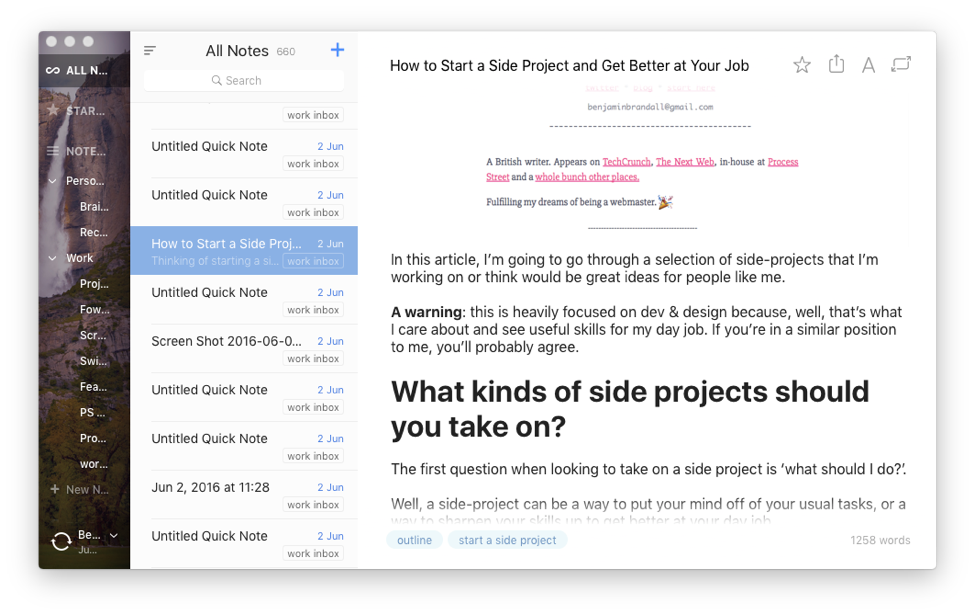Follow the TechCrunch link
The width and height of the screenshot is (975, 615).
coord(626,162)
